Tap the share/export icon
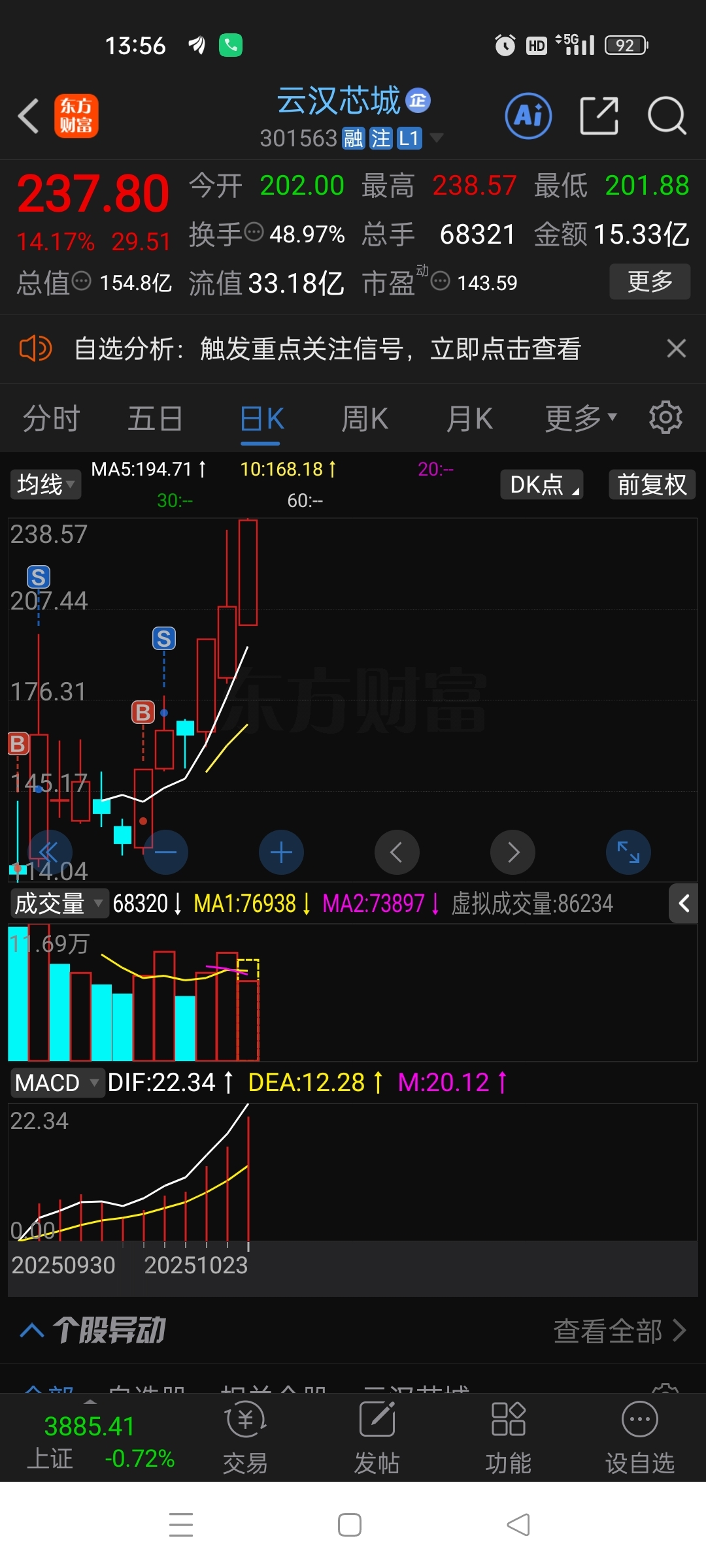This screenshot has height=1568, width=706. click(599, 116)
